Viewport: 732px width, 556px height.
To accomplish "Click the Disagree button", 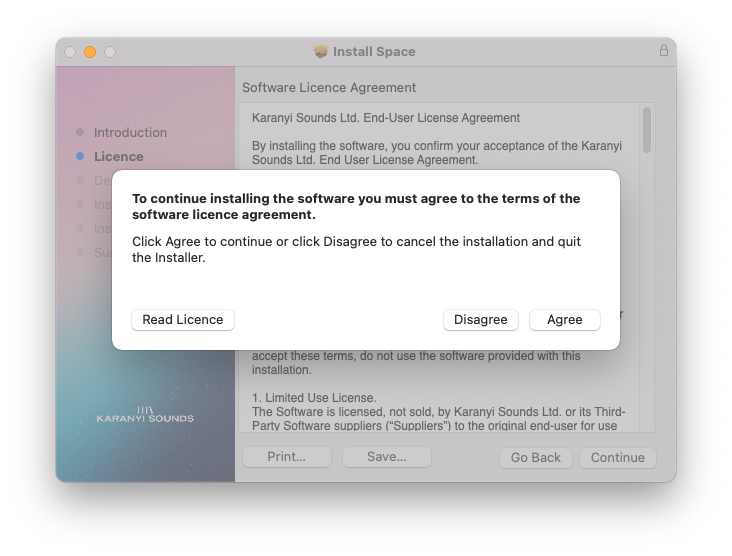I will click(x=480, y=320).
